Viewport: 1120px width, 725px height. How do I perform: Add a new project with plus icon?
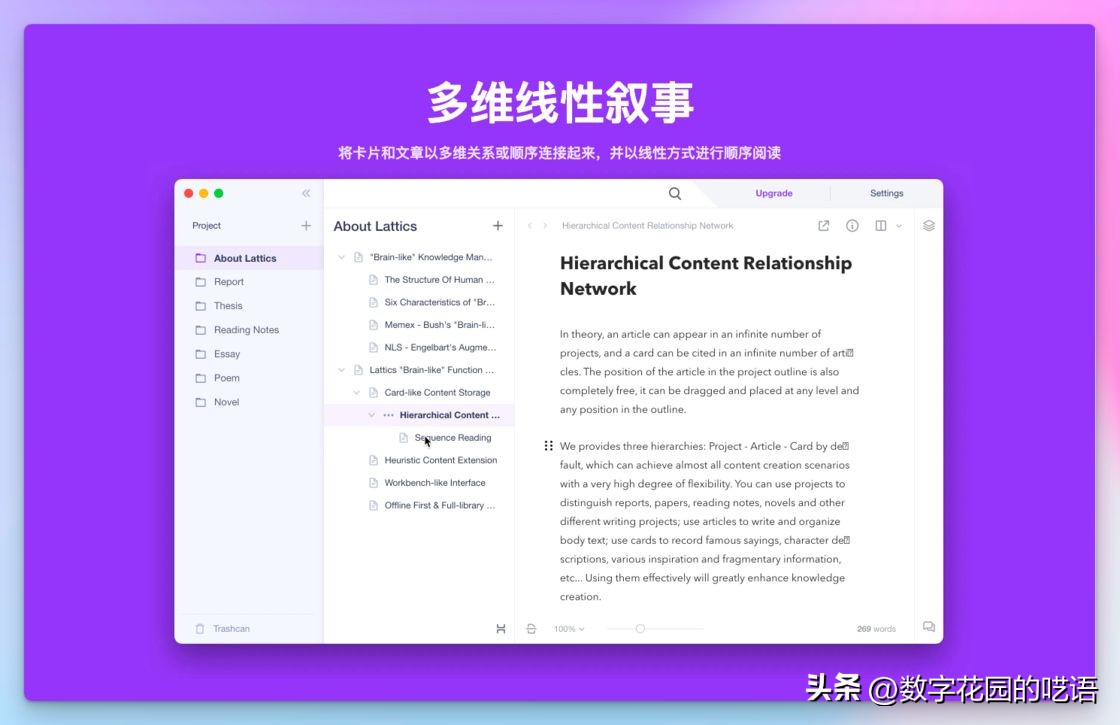pos(306,226)
